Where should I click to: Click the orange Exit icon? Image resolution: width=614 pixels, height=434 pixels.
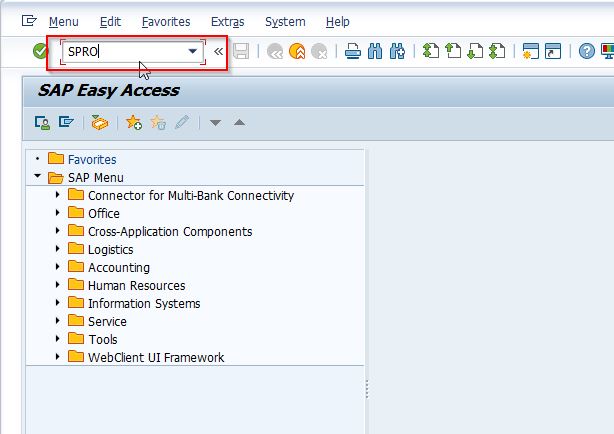297,51
